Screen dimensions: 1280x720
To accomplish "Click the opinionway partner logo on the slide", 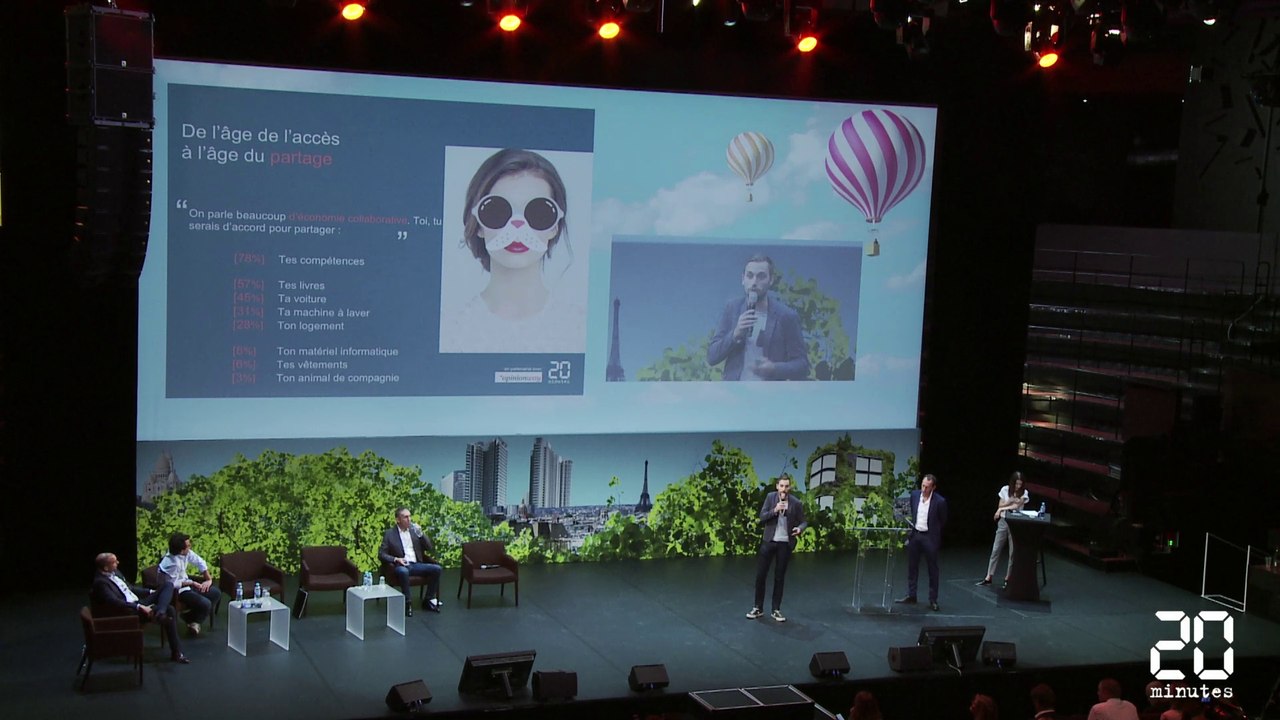I will click(x=519, y=375).
